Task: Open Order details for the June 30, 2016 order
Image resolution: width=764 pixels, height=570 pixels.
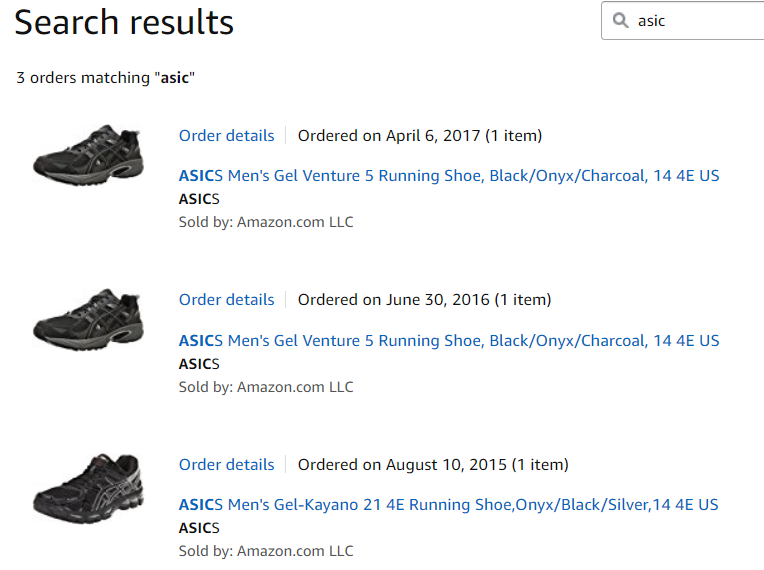Action: [226, 299]
